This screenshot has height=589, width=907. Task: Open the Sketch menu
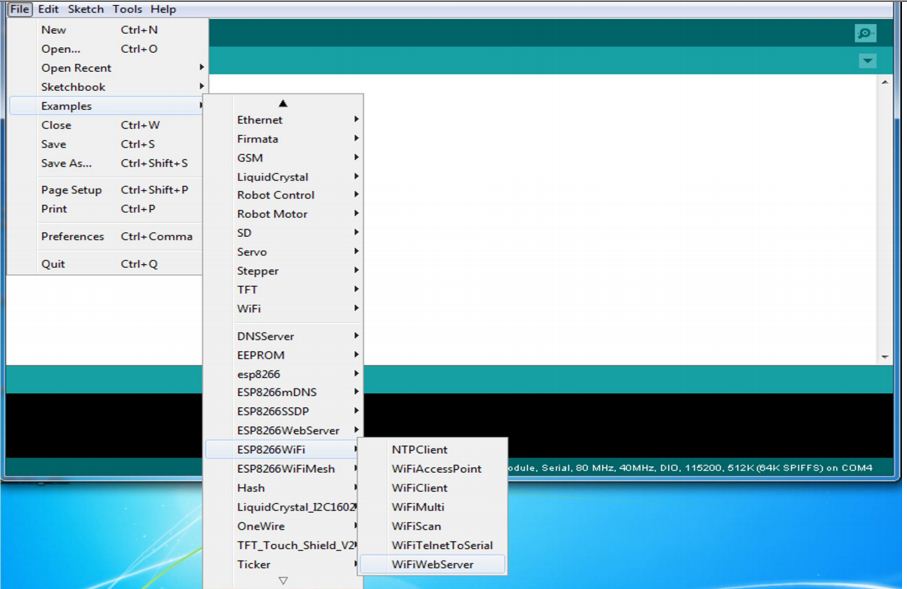tap(85, 9)
